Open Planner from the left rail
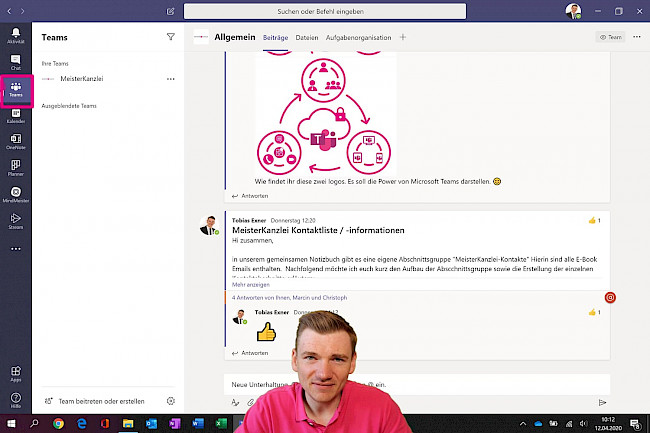 point(15,167)
